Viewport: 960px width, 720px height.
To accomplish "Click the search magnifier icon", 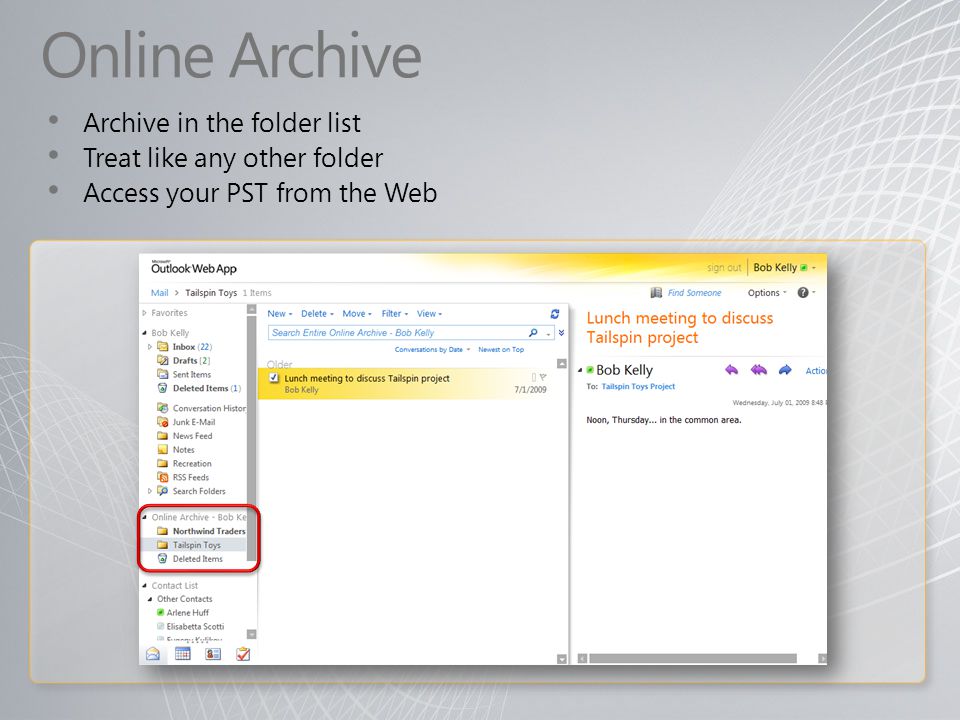I will pyautogui.click(x=533, y=332).
